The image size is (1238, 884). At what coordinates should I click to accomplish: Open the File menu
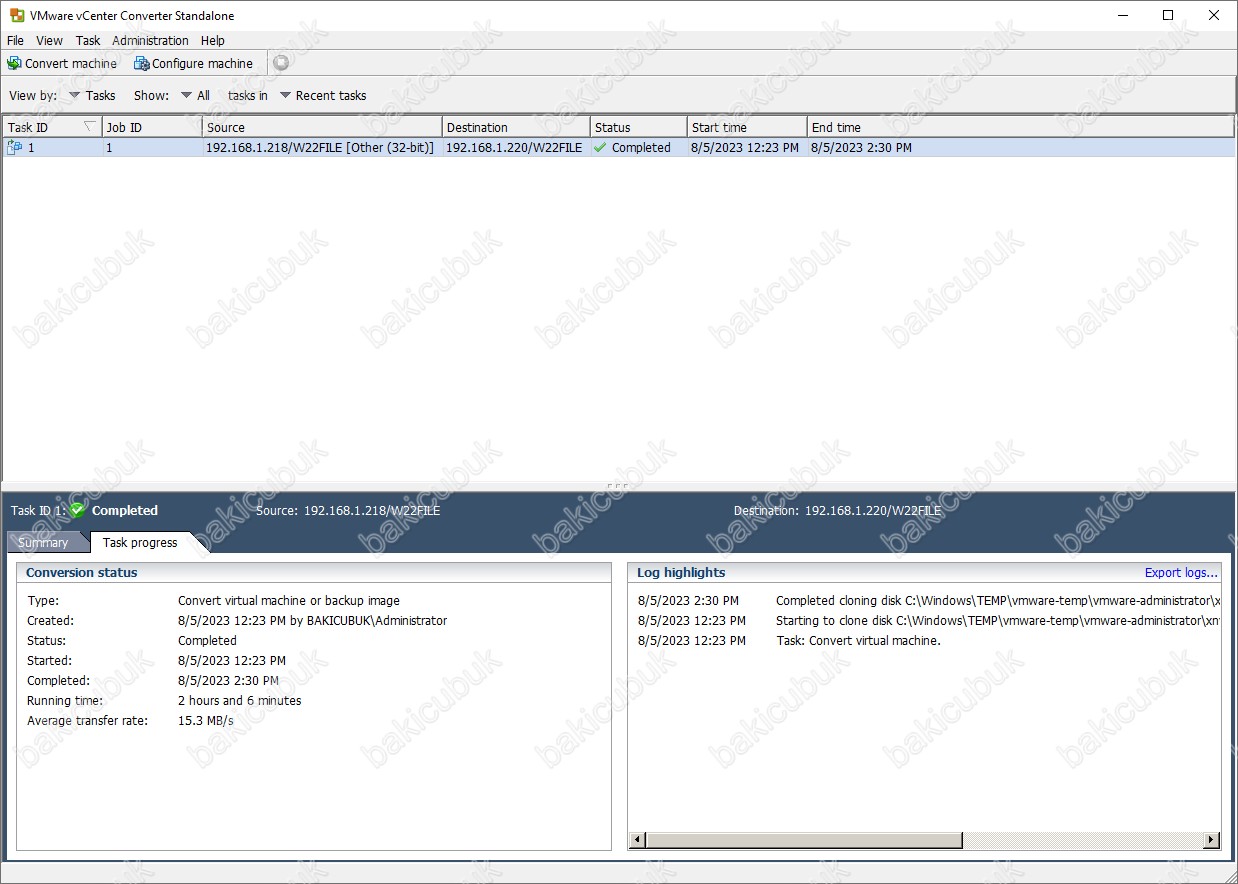coord(15,40)
